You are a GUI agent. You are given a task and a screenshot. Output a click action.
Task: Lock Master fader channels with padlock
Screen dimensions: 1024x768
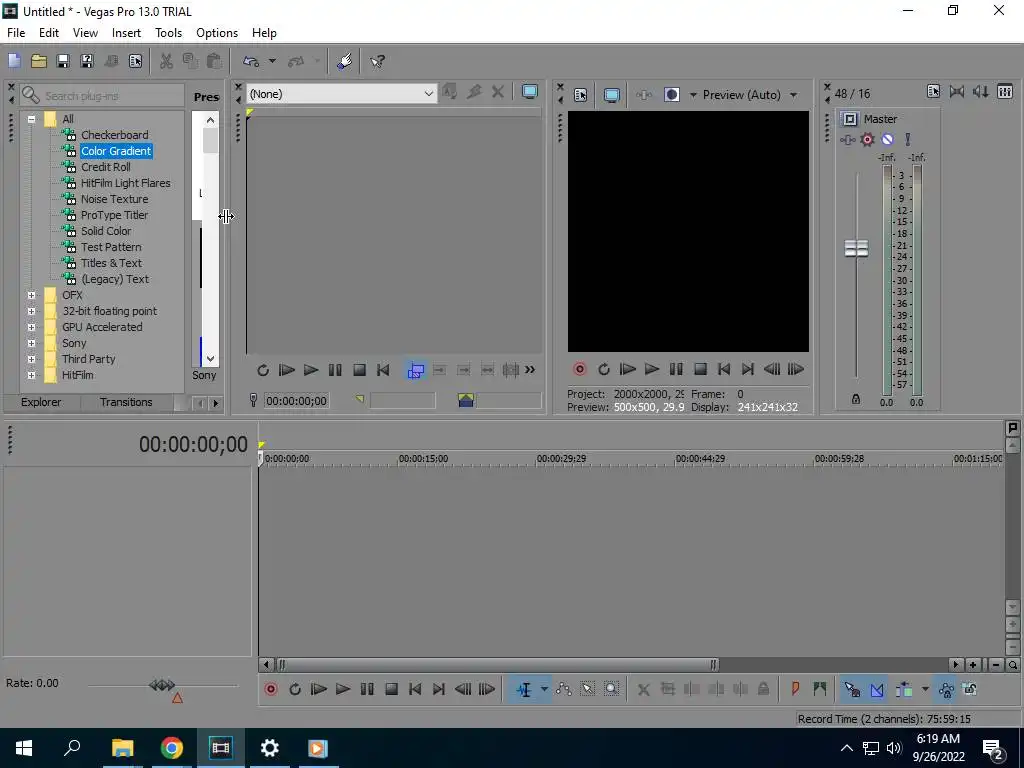pyautogui.click(x=856, y=398)
